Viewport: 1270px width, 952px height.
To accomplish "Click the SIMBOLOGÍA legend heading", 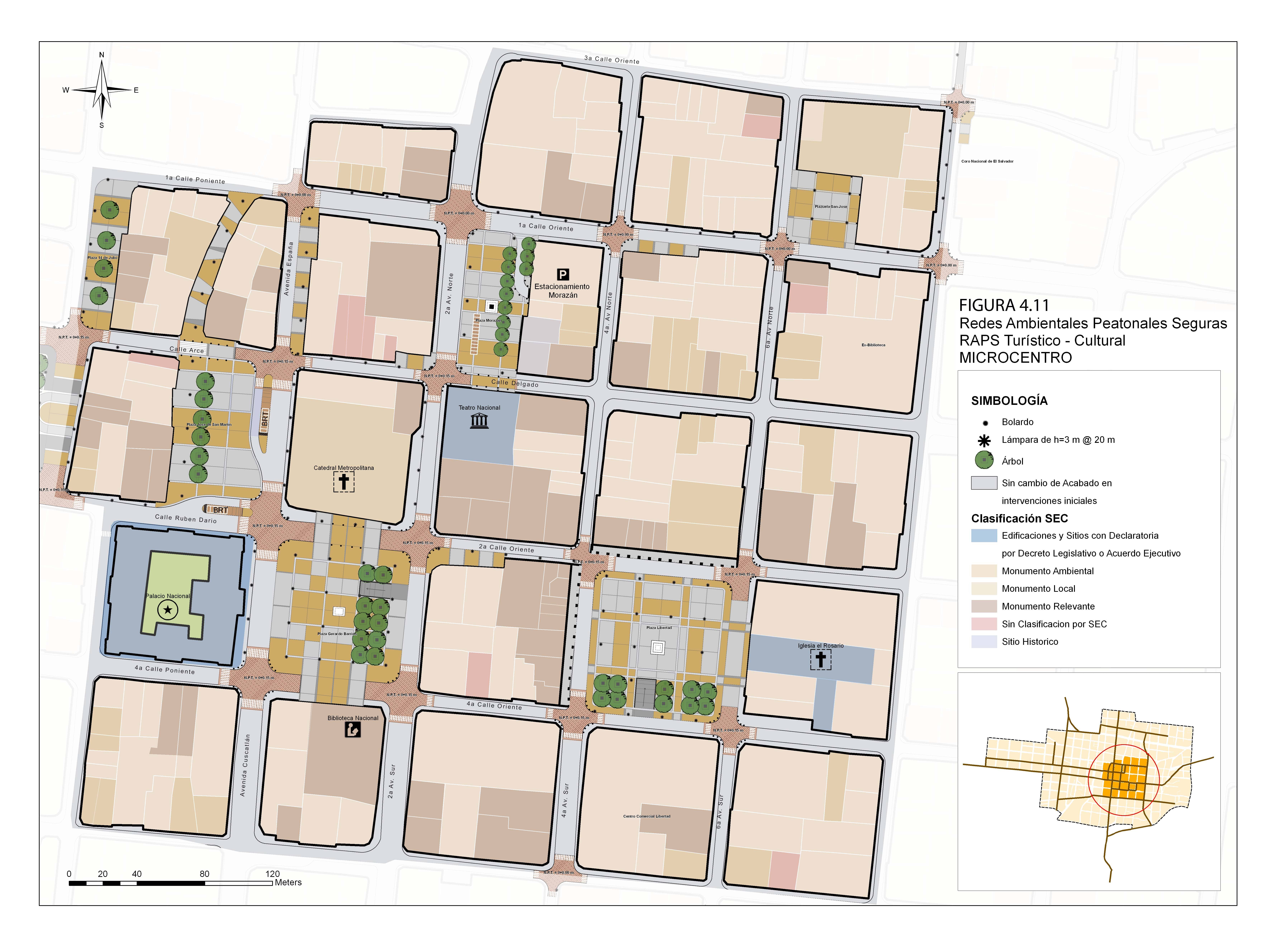I will coord(1009,401).
